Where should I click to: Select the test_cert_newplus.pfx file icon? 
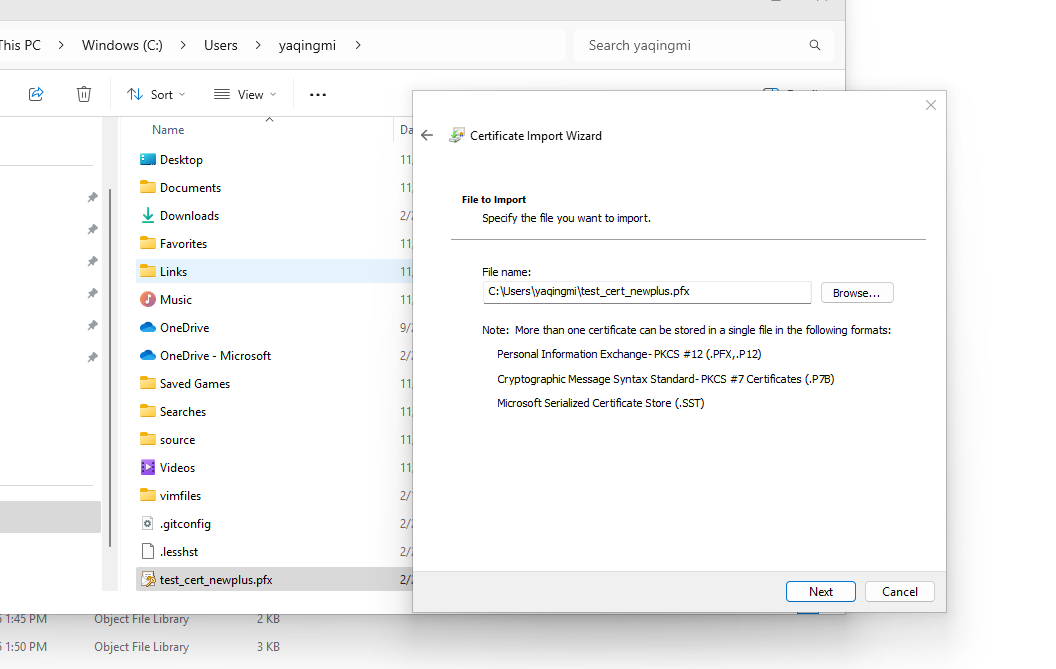pos(148,580)
